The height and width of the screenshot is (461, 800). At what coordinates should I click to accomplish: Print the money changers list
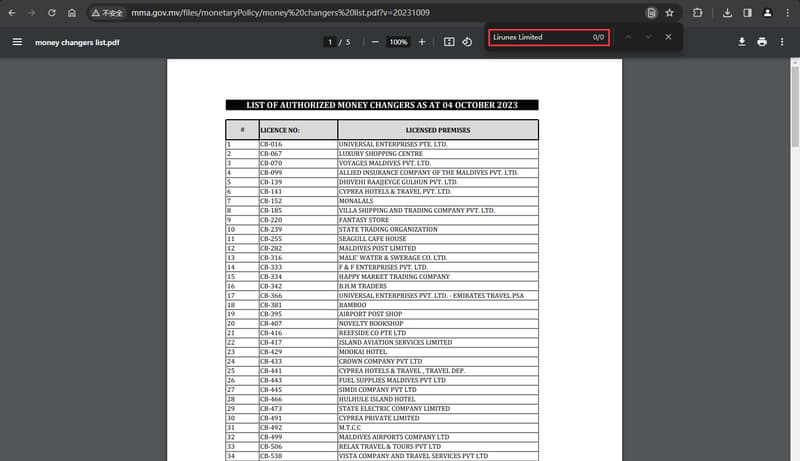tap(762, 42)
